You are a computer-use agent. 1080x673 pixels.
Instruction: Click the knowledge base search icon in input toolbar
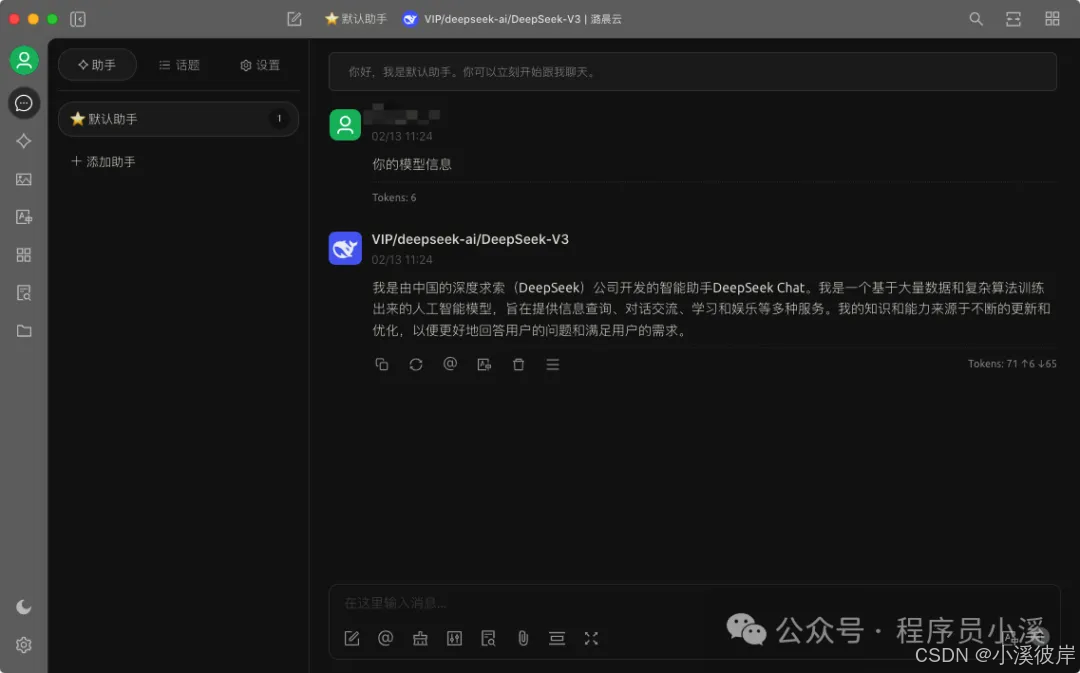pyautogui.click(x=488, y=639)
